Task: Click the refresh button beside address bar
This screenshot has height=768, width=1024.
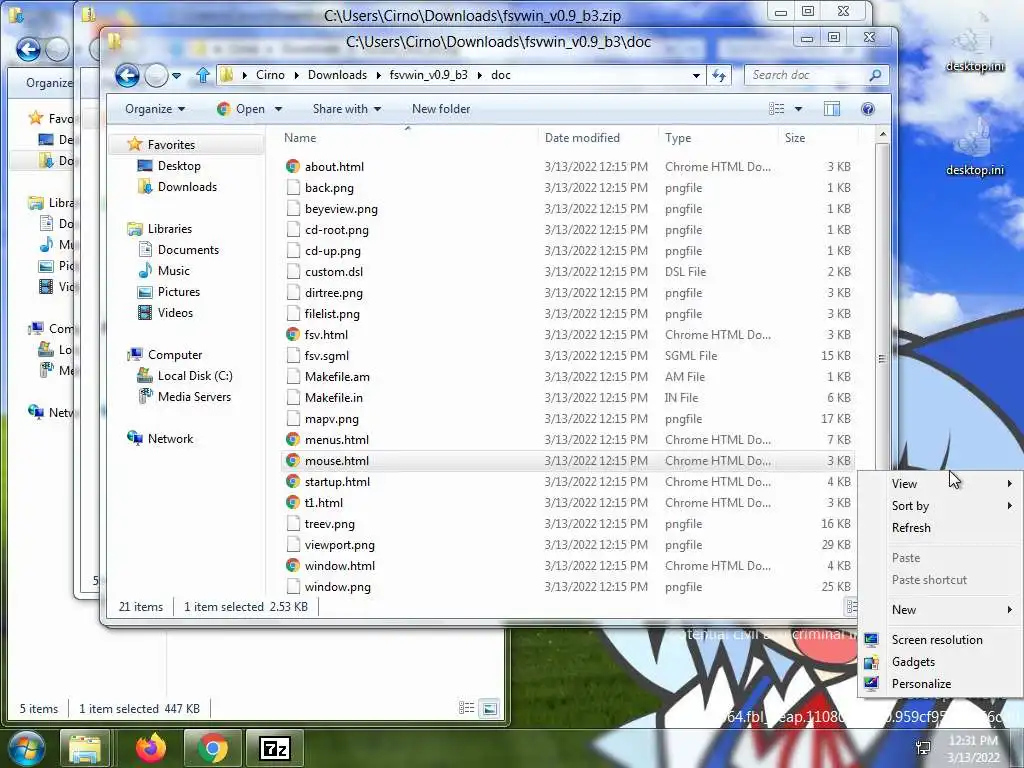Action: point(719,76)
